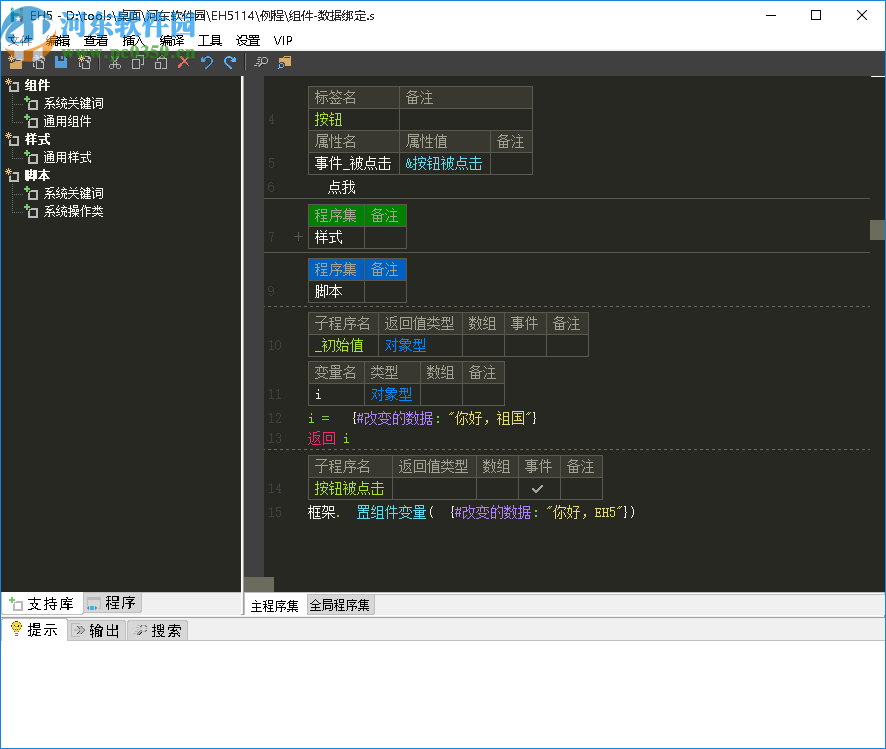Select 通用组件 in the support library tree

click(x=67, y=122)
